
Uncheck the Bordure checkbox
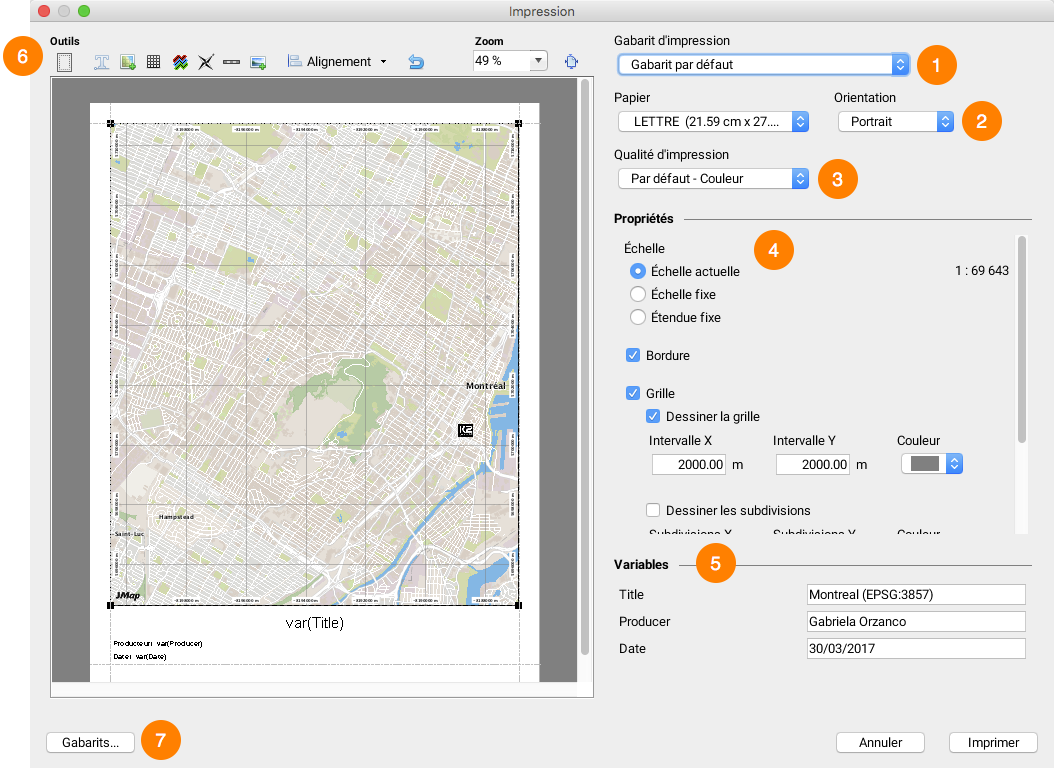tap(633, 355)
